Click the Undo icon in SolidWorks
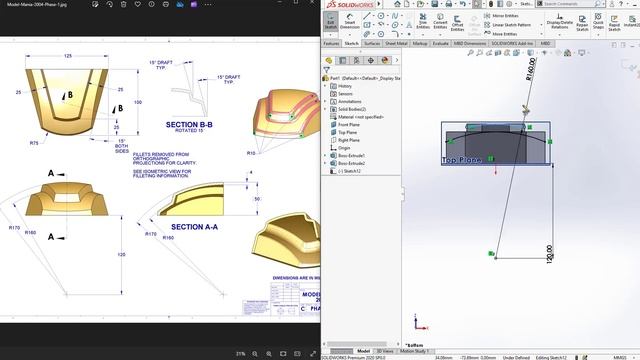The height and width of the screenshot is (360, 640). point(462,4)
